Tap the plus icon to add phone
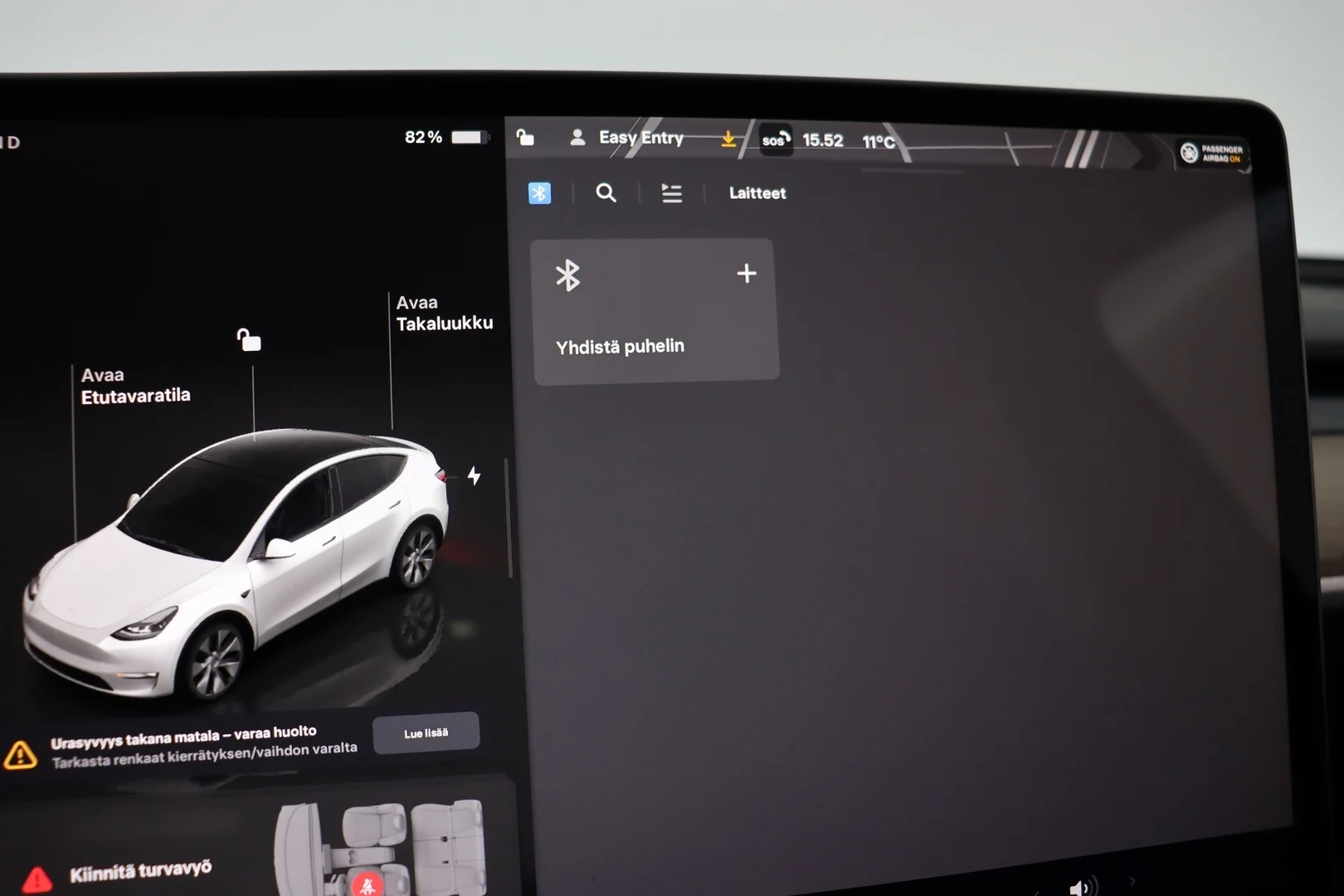 point(747,273)
